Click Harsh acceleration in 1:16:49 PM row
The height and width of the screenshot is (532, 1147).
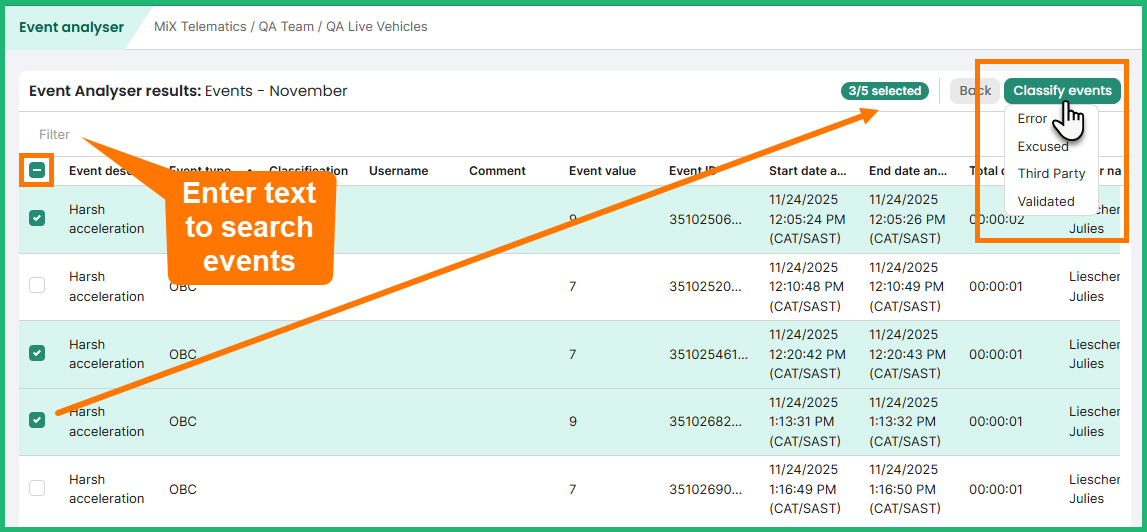[x=107, y=489]
